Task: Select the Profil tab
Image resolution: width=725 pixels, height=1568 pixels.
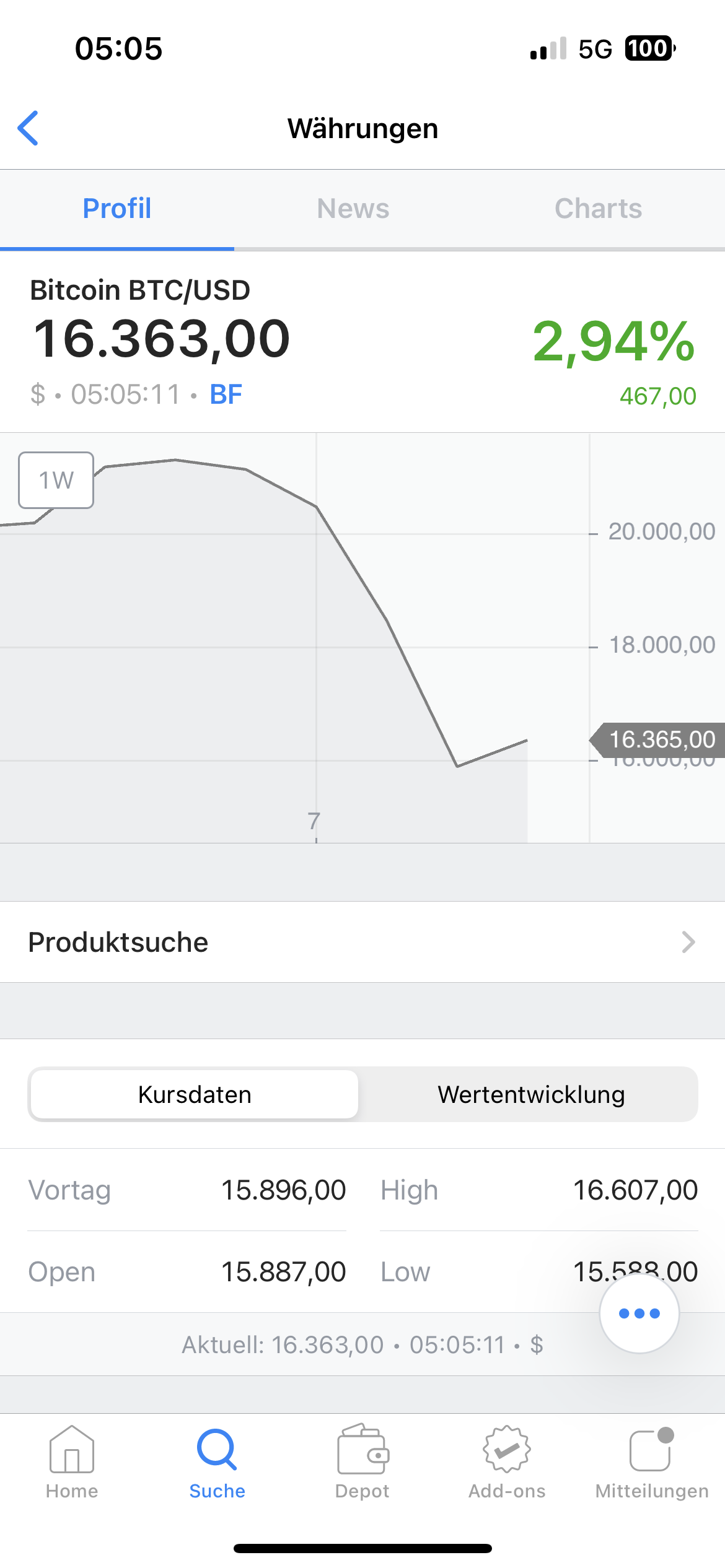Action: pos(117,209)
